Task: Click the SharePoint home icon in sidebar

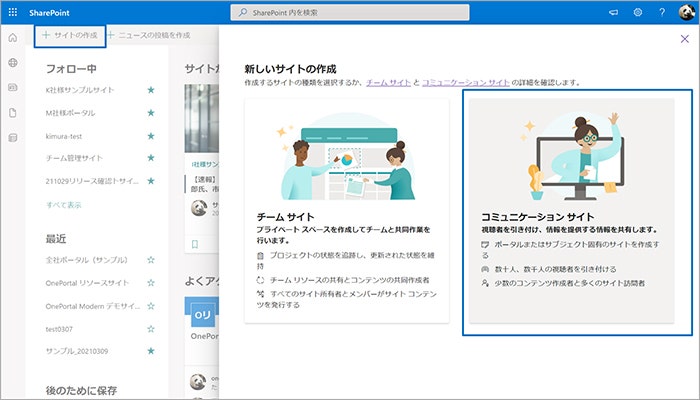Action: click(x=13, y=38)
